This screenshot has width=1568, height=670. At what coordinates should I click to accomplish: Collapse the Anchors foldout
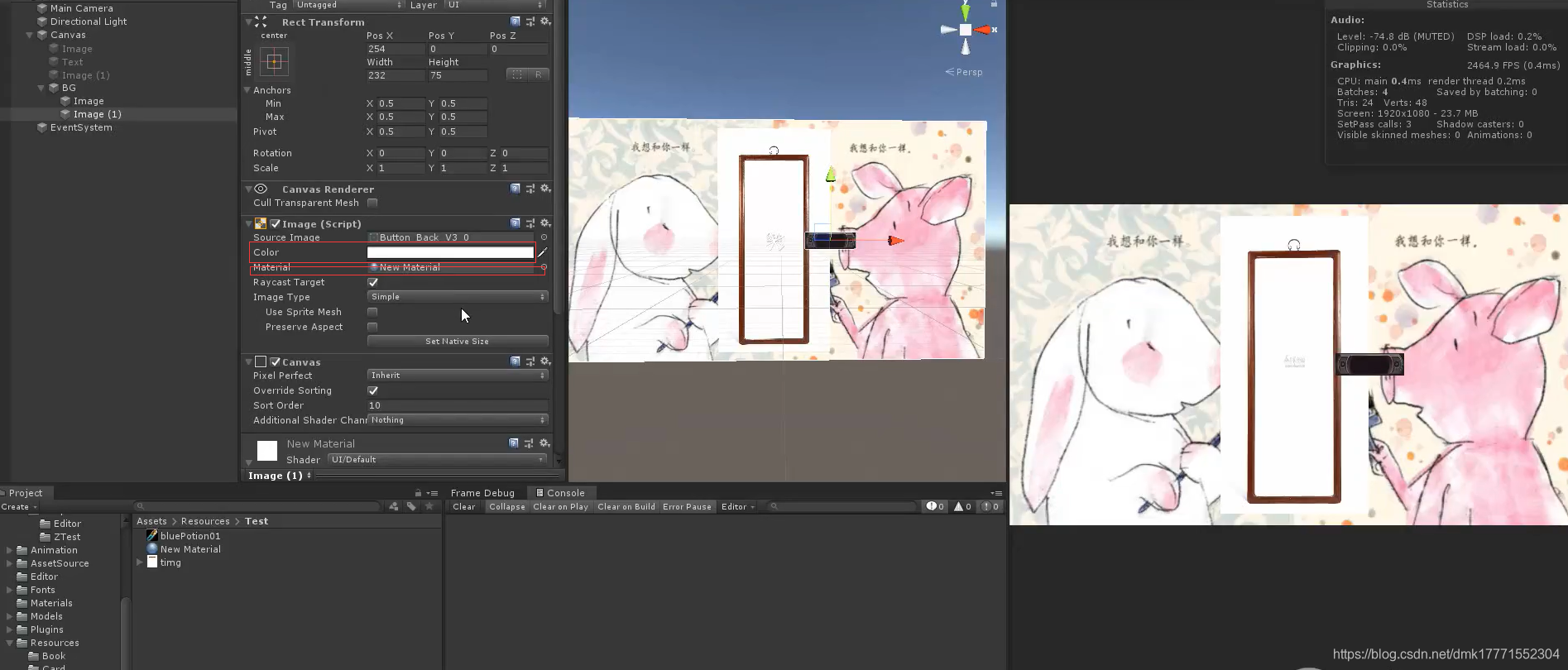point(247,89)
